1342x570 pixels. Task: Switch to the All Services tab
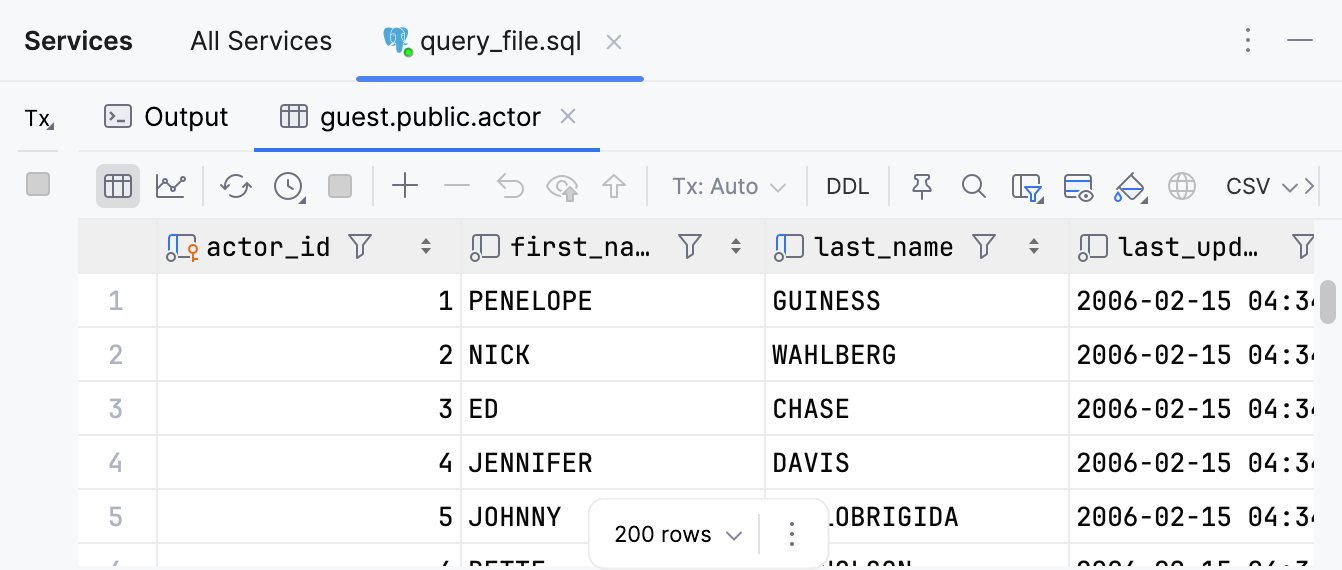261,41
